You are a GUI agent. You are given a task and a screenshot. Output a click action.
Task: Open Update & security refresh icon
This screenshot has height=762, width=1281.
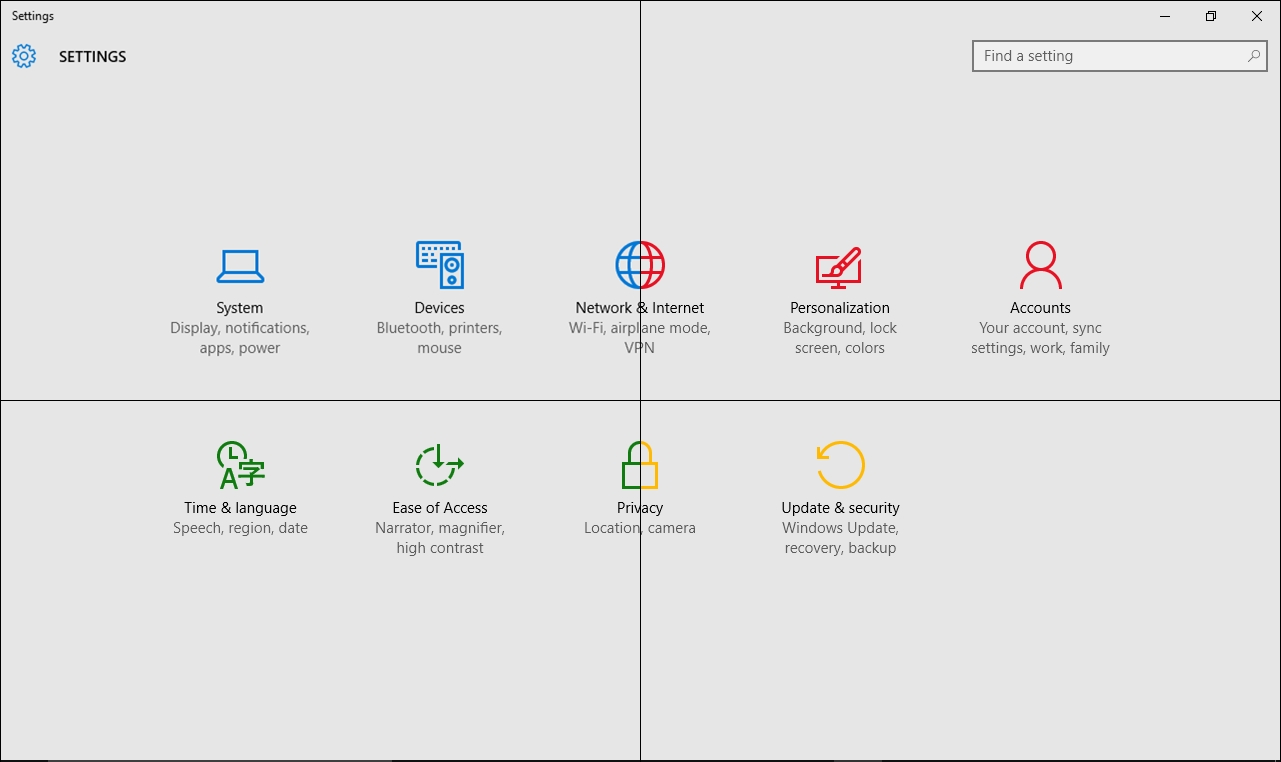pos(840,465)
